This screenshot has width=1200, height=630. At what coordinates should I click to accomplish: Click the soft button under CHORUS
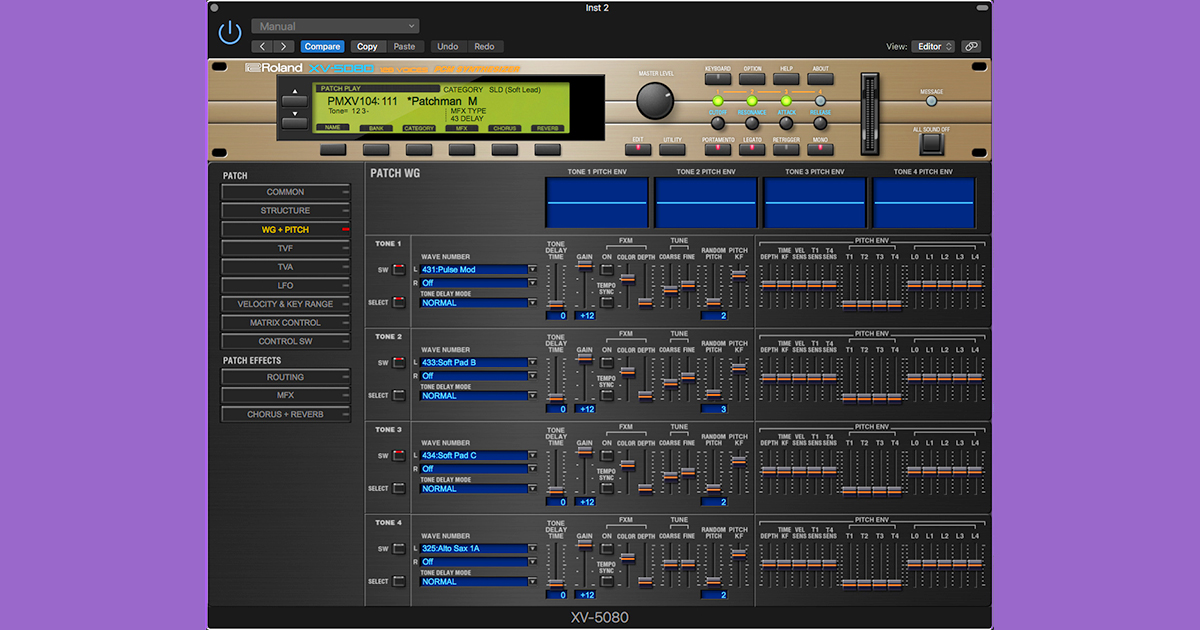[x=505, y=149]
